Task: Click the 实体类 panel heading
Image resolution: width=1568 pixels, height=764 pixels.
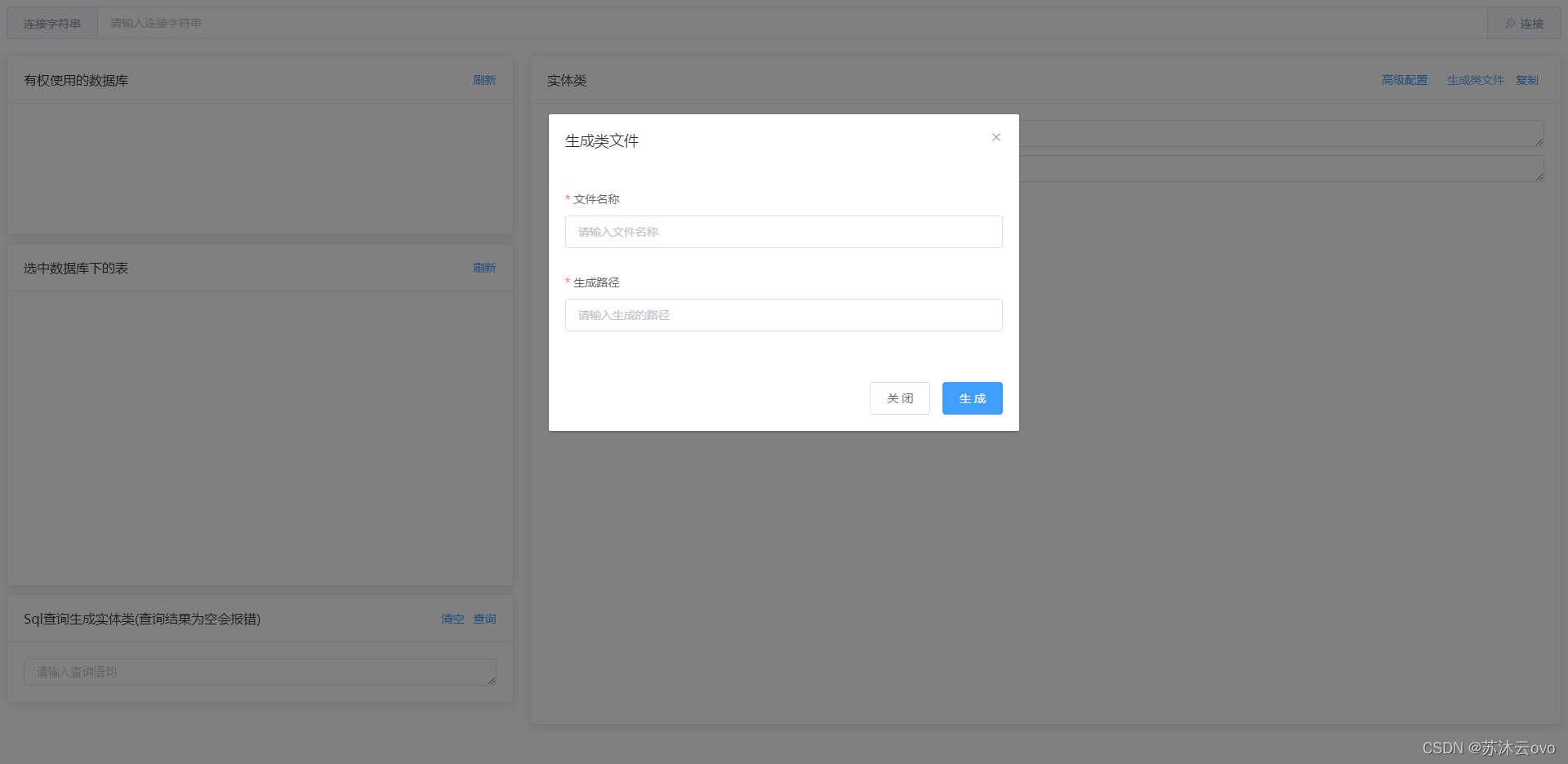Action: point(567,80)
